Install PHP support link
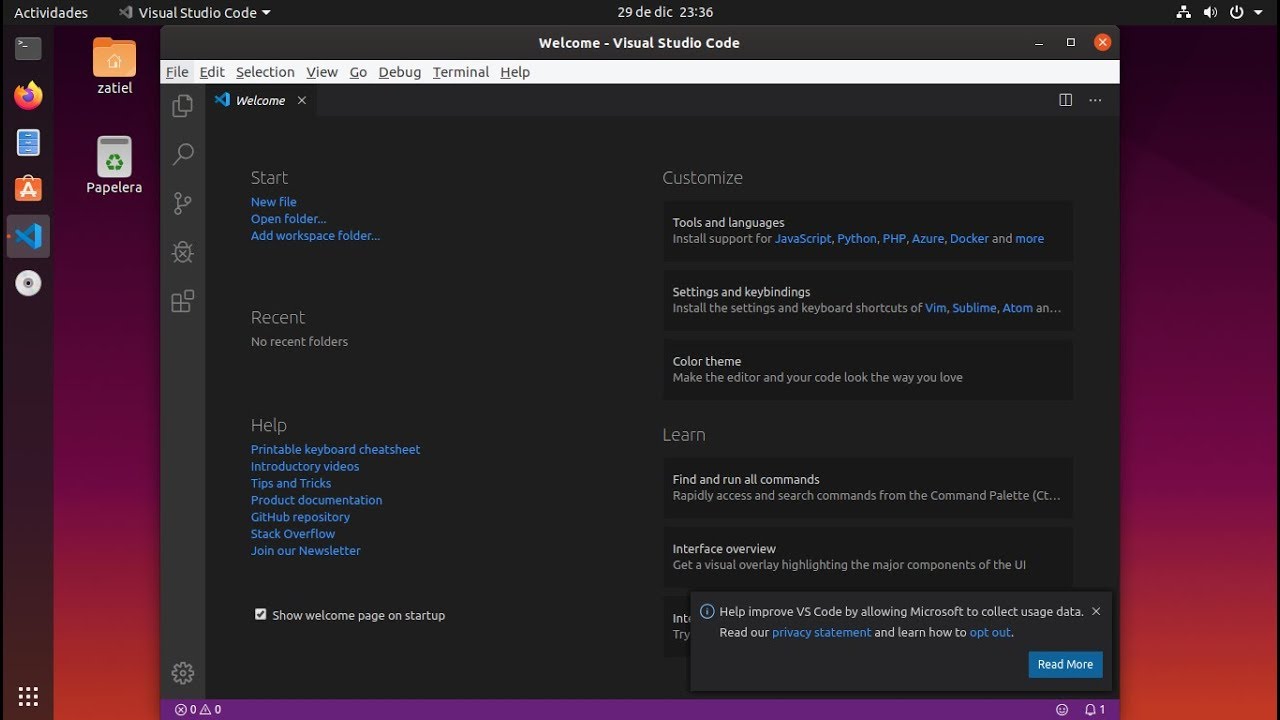This screenshot has height=720, width=1280. (894, 239)
